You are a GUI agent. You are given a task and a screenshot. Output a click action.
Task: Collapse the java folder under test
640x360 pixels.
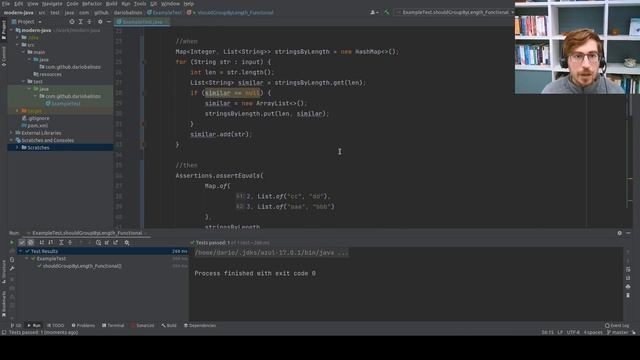tap(29, 89)
